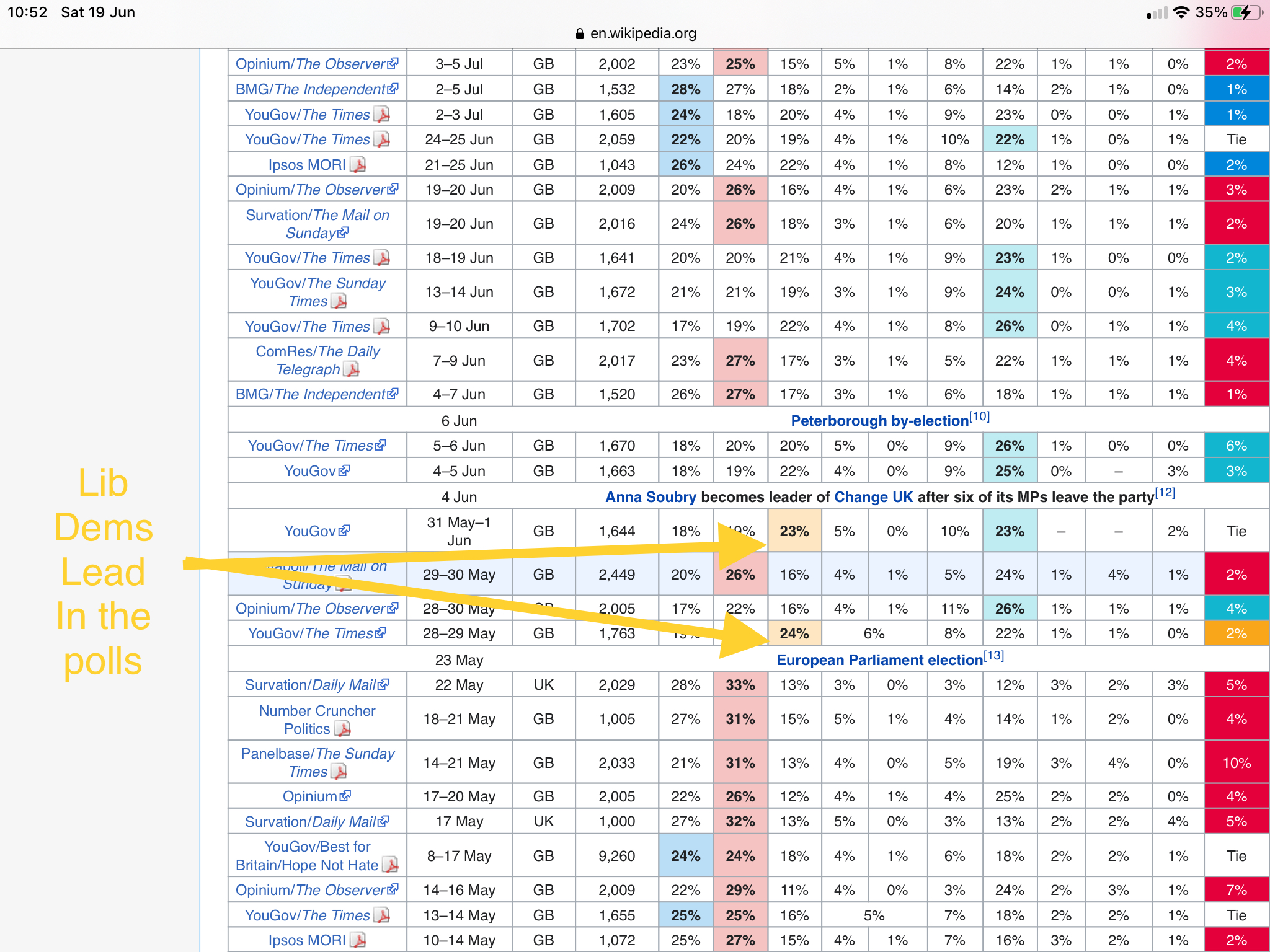This screenshot has height=952, width=1270.
Task: Tap external link icon on YouGov/The Times 28–29 May
Action: click(x=380, y=632)
